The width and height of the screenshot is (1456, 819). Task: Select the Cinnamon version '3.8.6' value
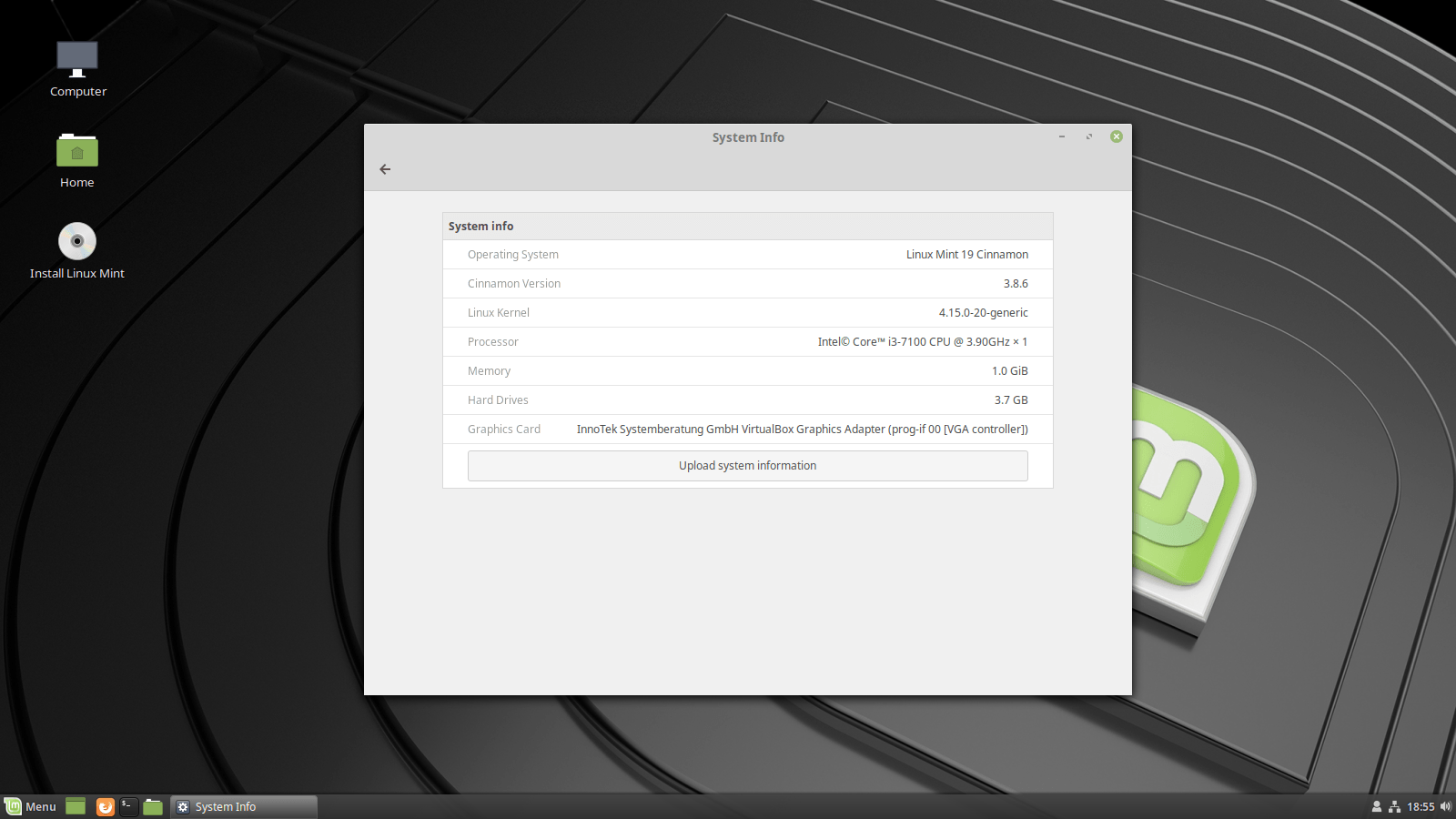click(x=1016, y=284)
